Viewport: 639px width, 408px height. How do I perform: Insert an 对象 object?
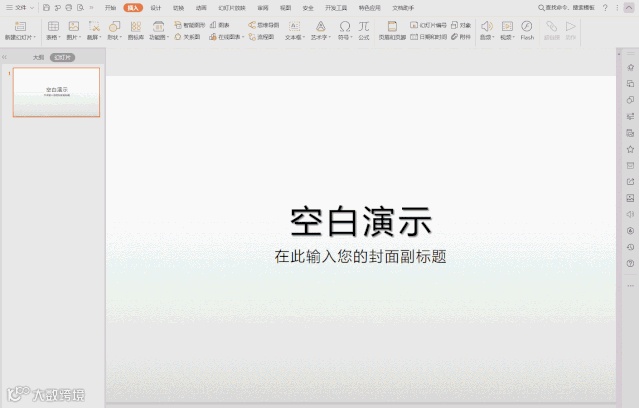[461, 25]
